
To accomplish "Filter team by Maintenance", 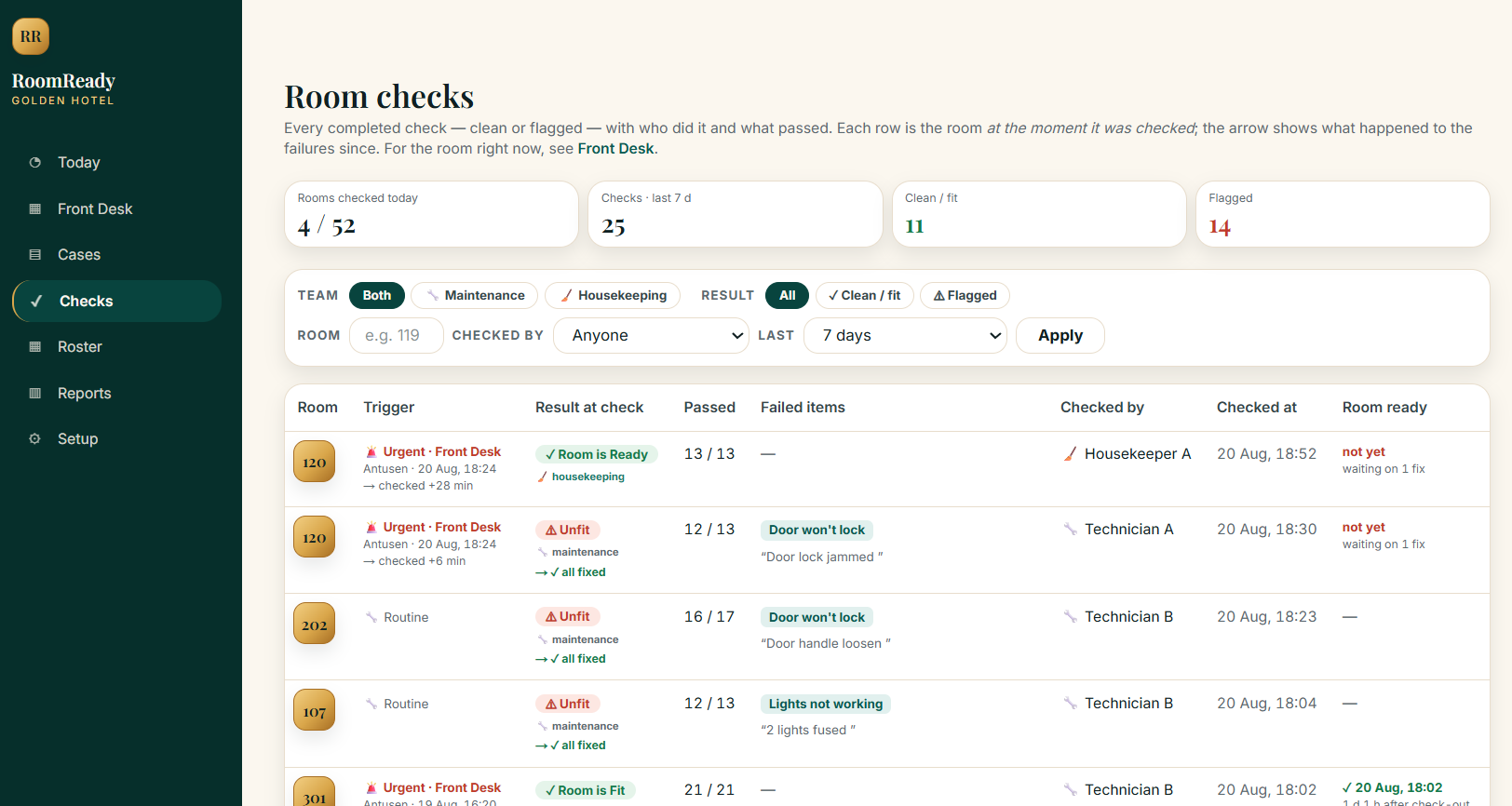I will click(x=474, y=295).
